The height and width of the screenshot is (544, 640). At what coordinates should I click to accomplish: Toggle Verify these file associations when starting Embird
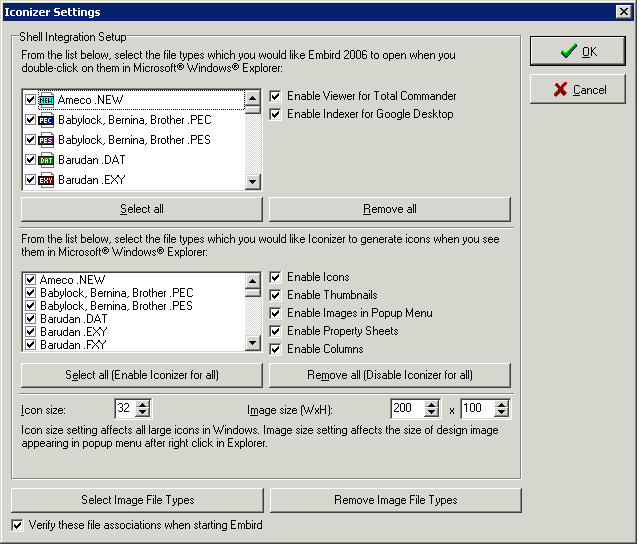tap(17, 525)
